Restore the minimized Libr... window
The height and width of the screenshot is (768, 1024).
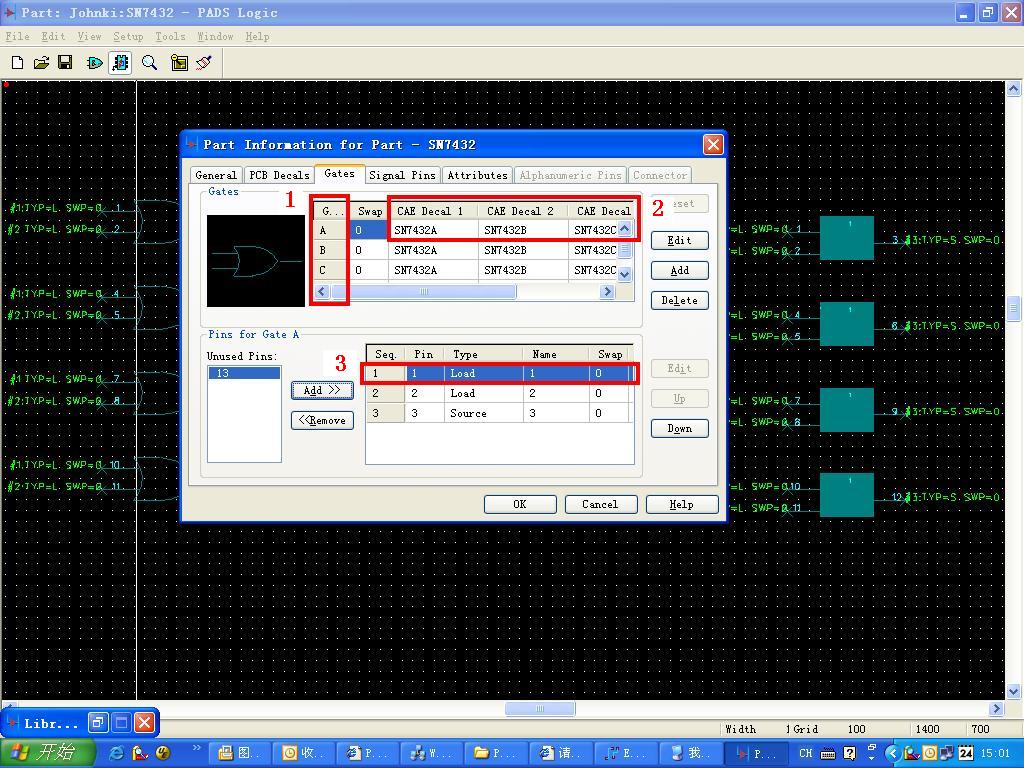point(98,722)
